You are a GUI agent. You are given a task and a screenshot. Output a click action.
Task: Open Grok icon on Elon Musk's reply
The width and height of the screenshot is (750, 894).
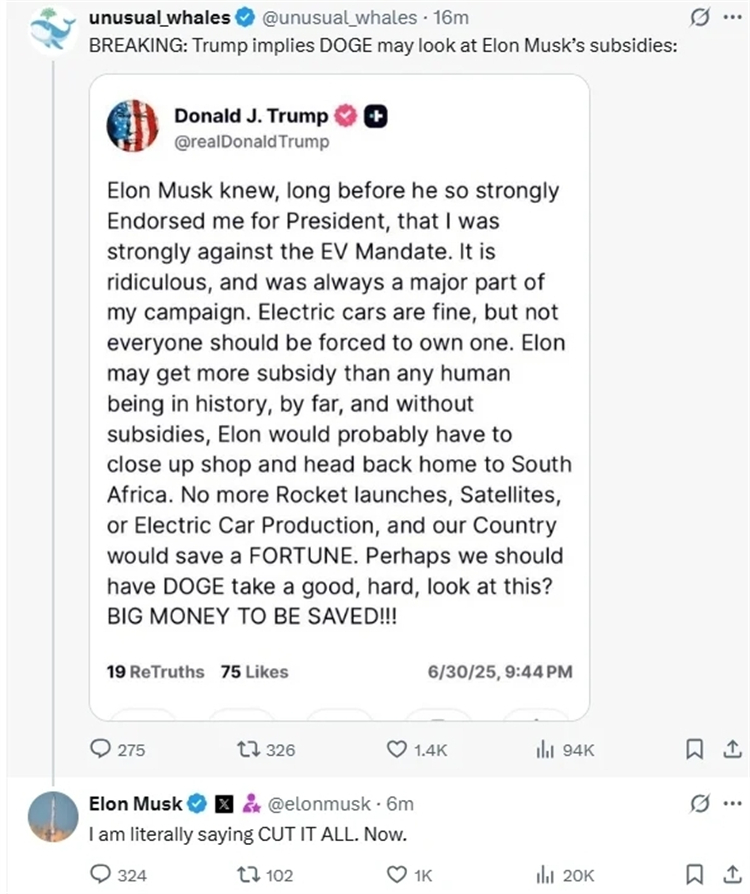click(x=701, y=803)
